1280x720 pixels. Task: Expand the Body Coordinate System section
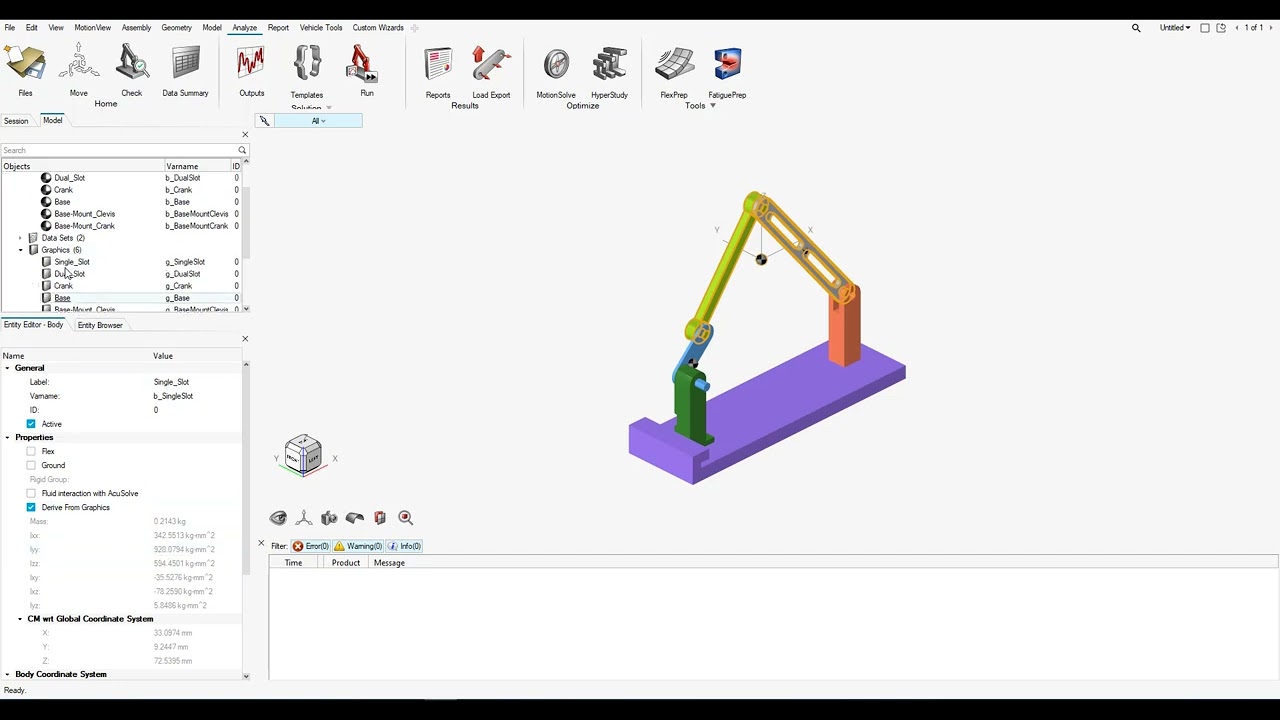tap(7, 675)
